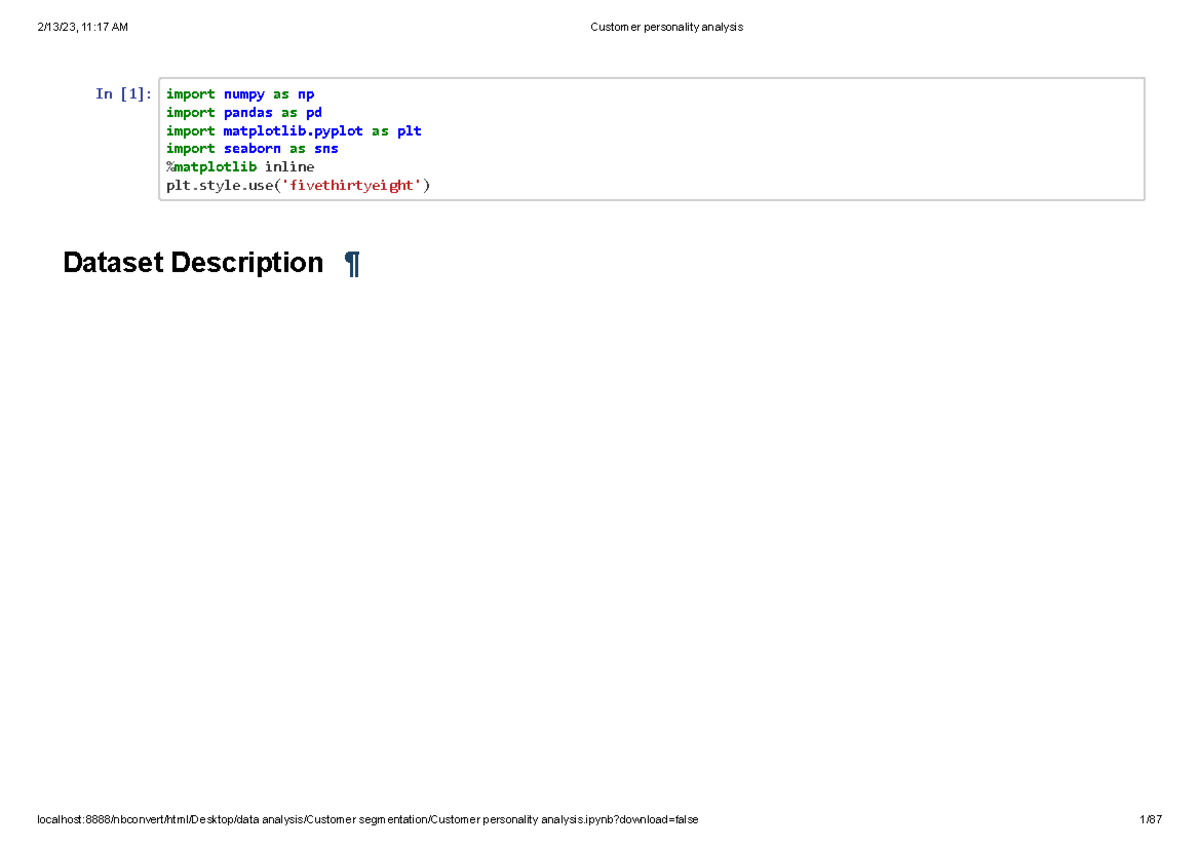
Task: Click the word 'inline' after %matplotlib
Action: [x=289, y=166]
